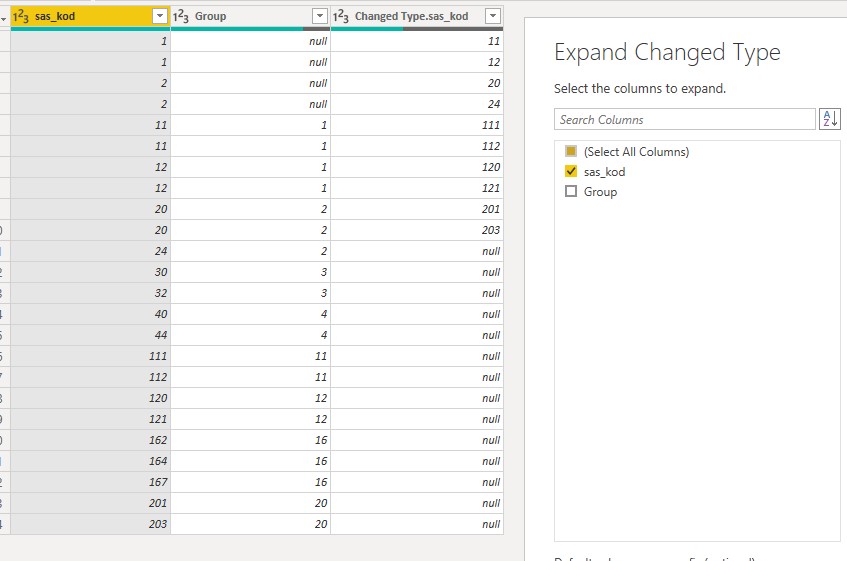The width and height of the screenshot is (847, 561).
Task: Open sas_kod column filter dropdown
Action: [x=159, y=16]
